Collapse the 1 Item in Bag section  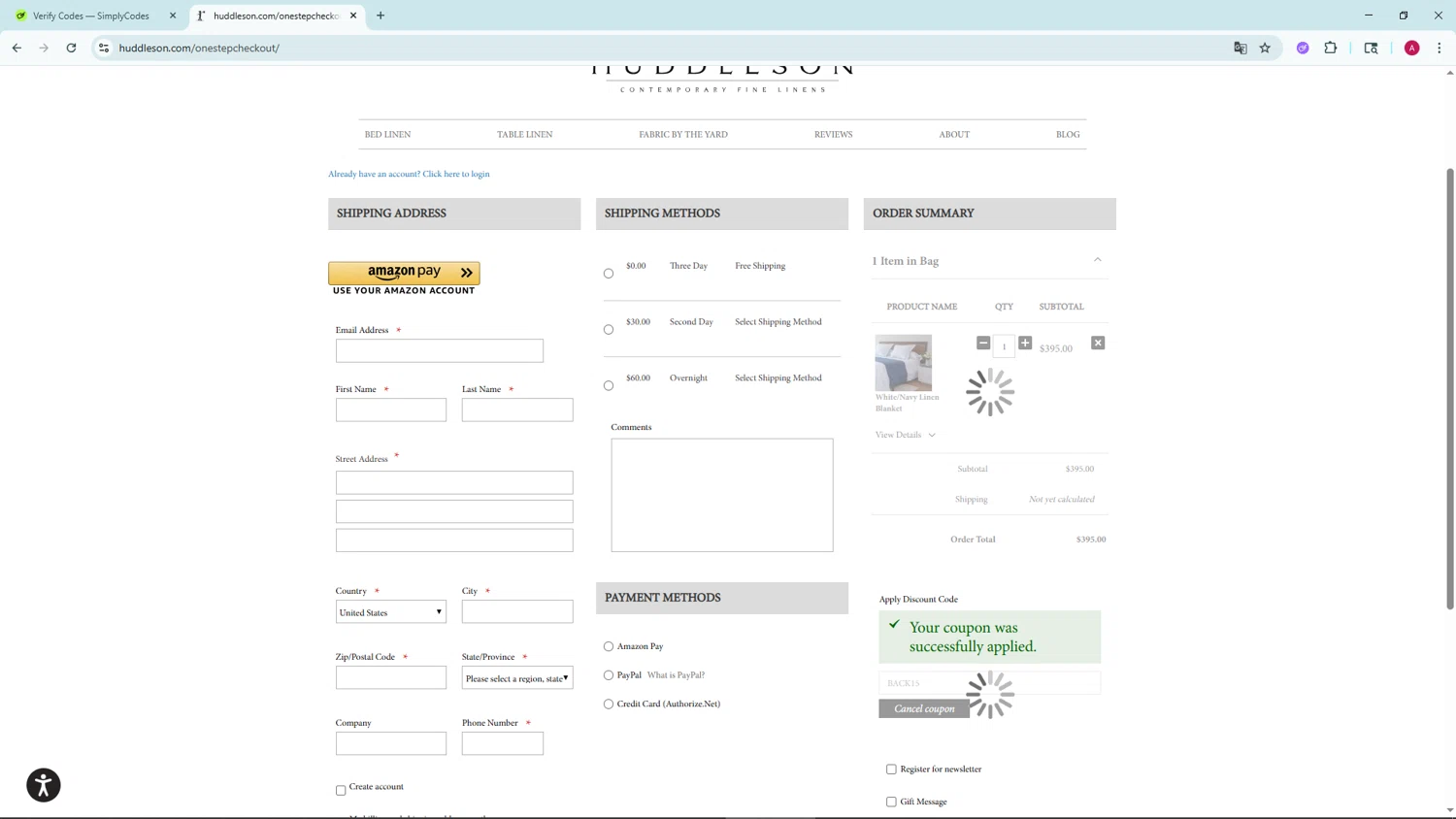[1098, 260]
